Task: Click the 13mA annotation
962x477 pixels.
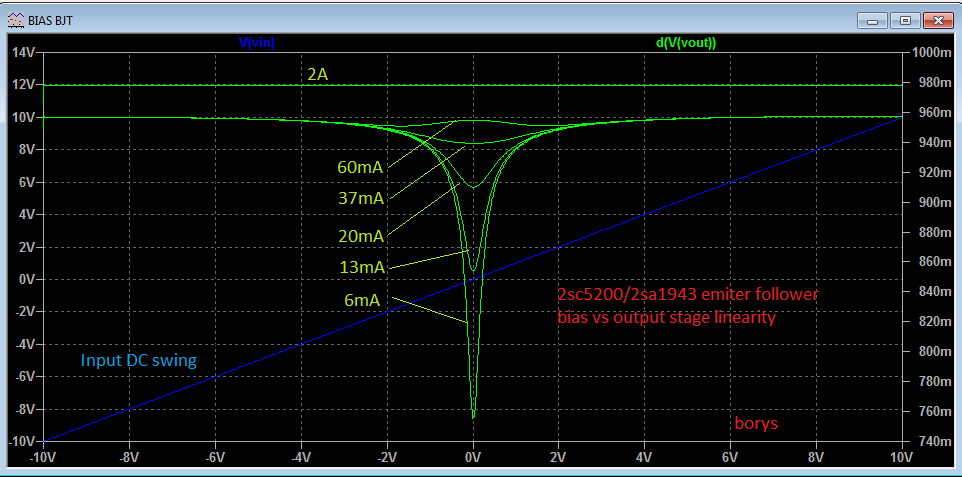Action: coord(363,268)
